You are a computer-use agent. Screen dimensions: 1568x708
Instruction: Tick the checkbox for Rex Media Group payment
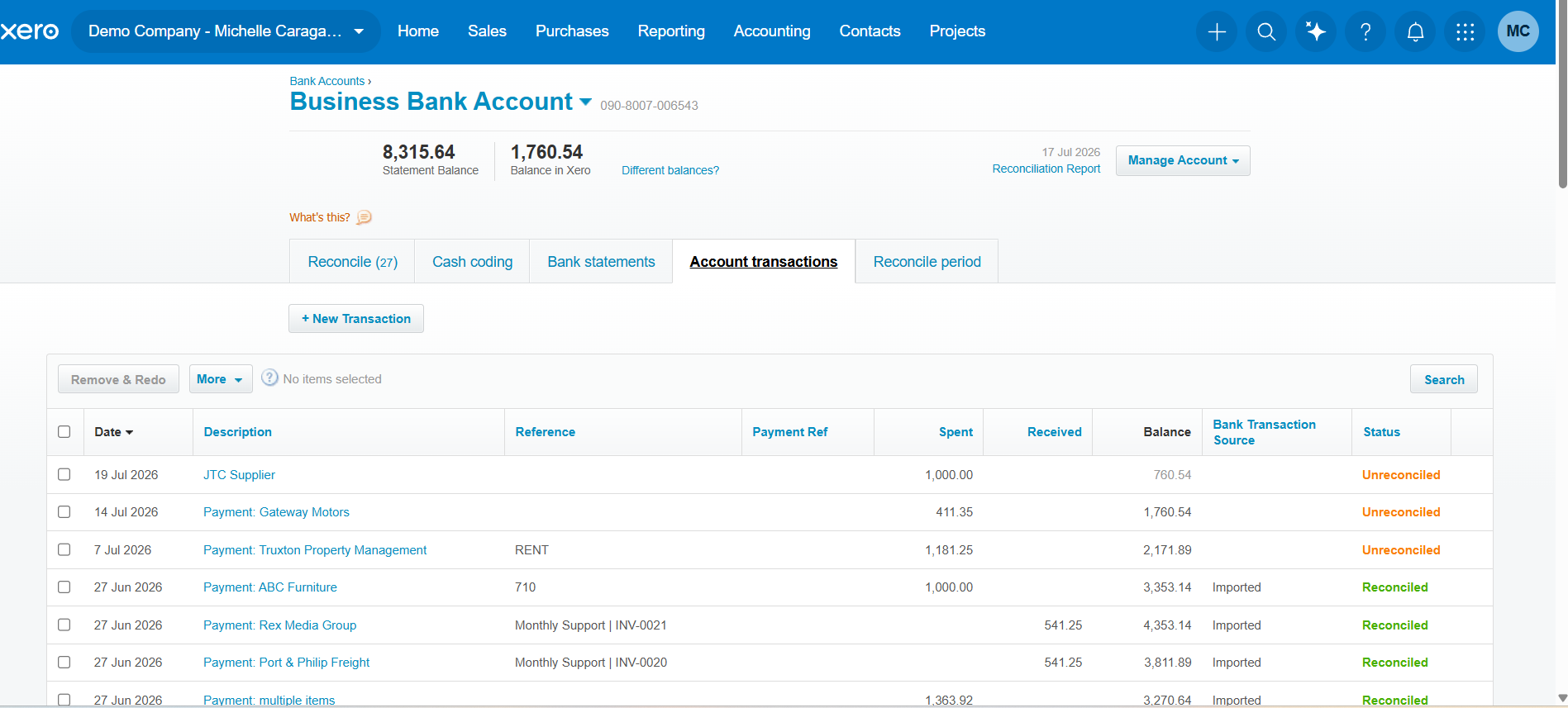64,625
